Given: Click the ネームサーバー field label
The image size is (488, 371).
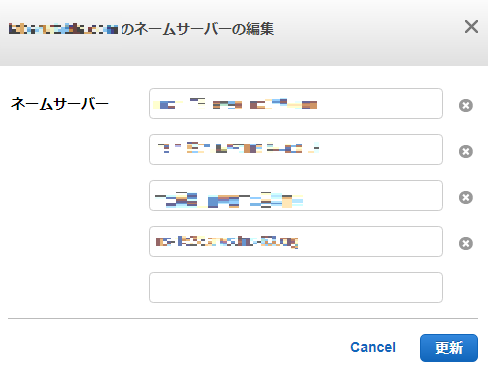Looking at the screenshot, I should pyautogui.click(x=60, y=104).
